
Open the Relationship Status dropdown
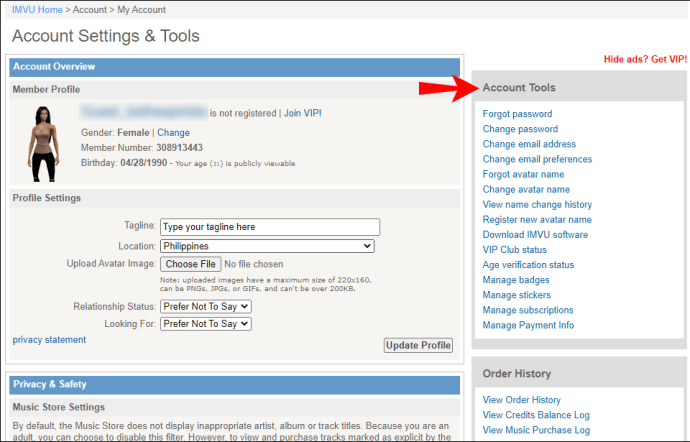pyautogui.click(x=206, y=306)
